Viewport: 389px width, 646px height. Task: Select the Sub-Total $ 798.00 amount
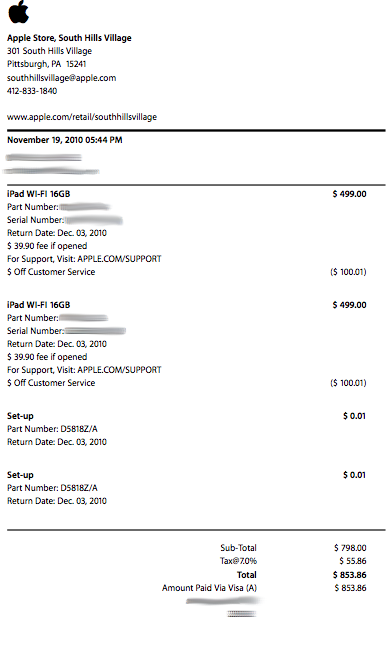(350, 548)
